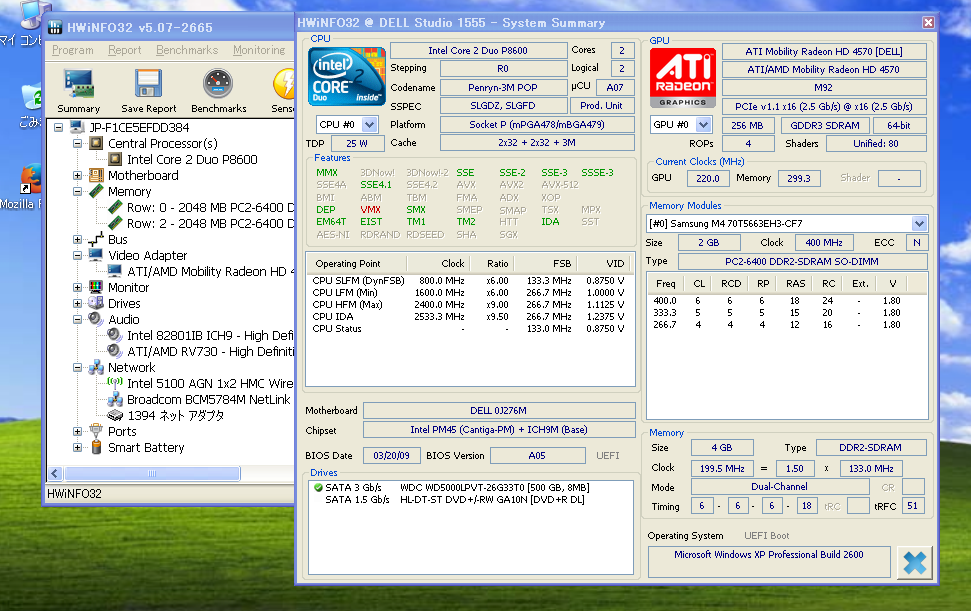Click the Bus tree icon
This screenshot has height=611, width=971.
[x=96, y=239]
